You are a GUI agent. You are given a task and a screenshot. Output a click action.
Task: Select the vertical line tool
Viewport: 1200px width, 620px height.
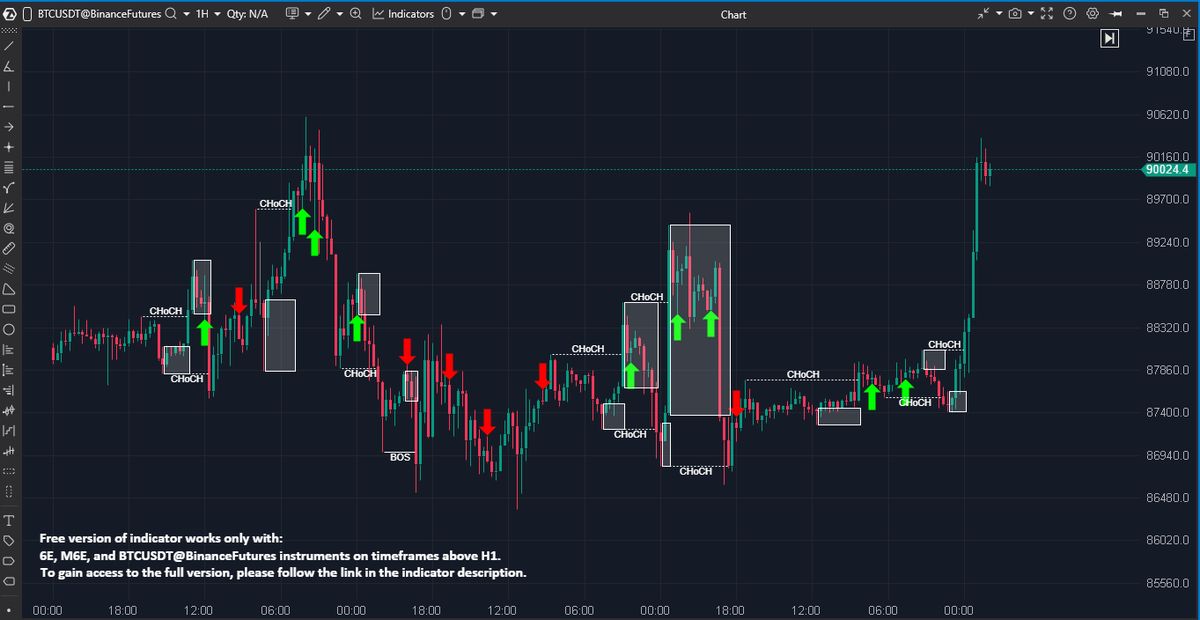pos(9,86)
